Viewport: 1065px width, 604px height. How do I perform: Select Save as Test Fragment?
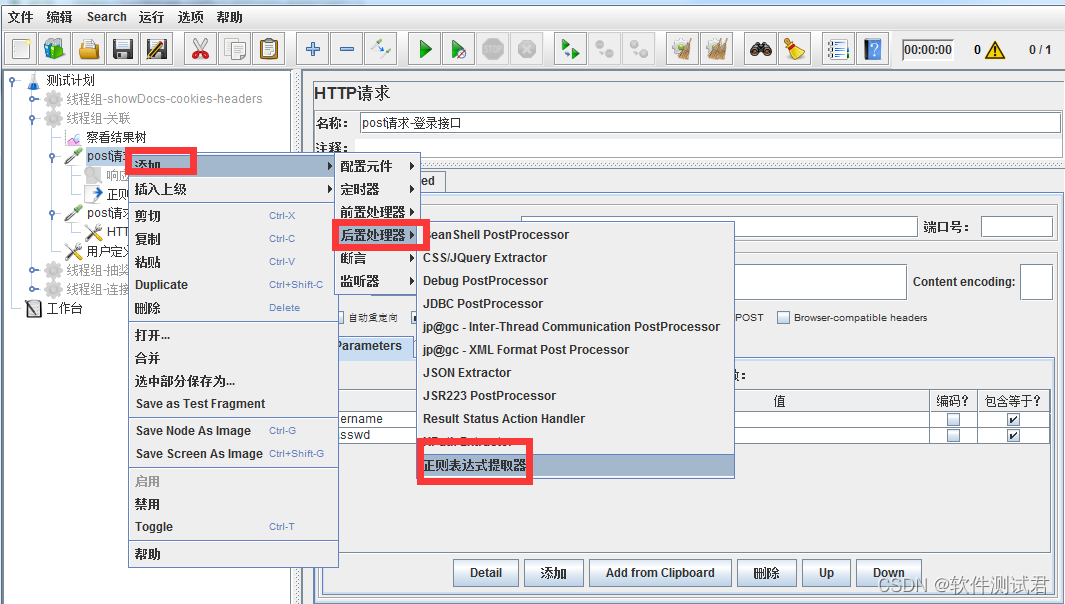pos(233,404)
